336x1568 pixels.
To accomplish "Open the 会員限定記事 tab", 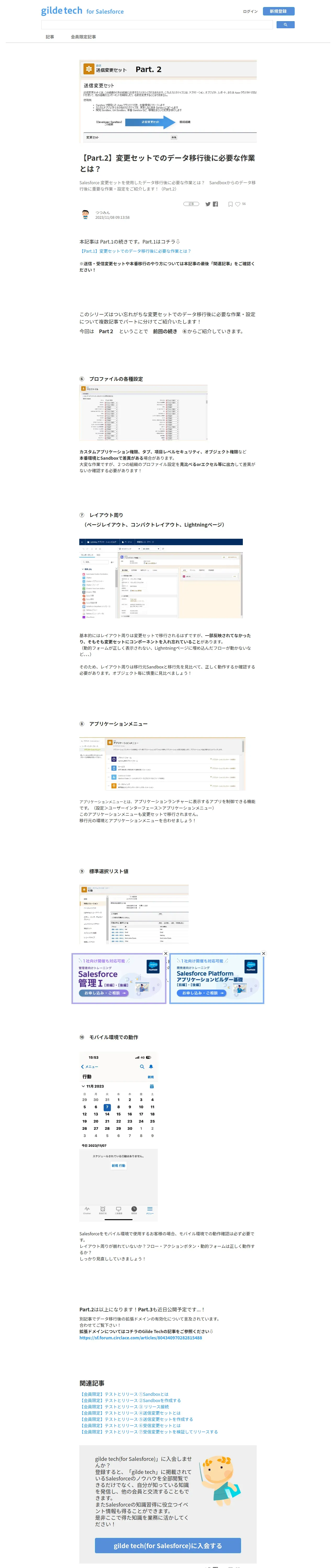I will pyautogui.click(x=83, y=37).
